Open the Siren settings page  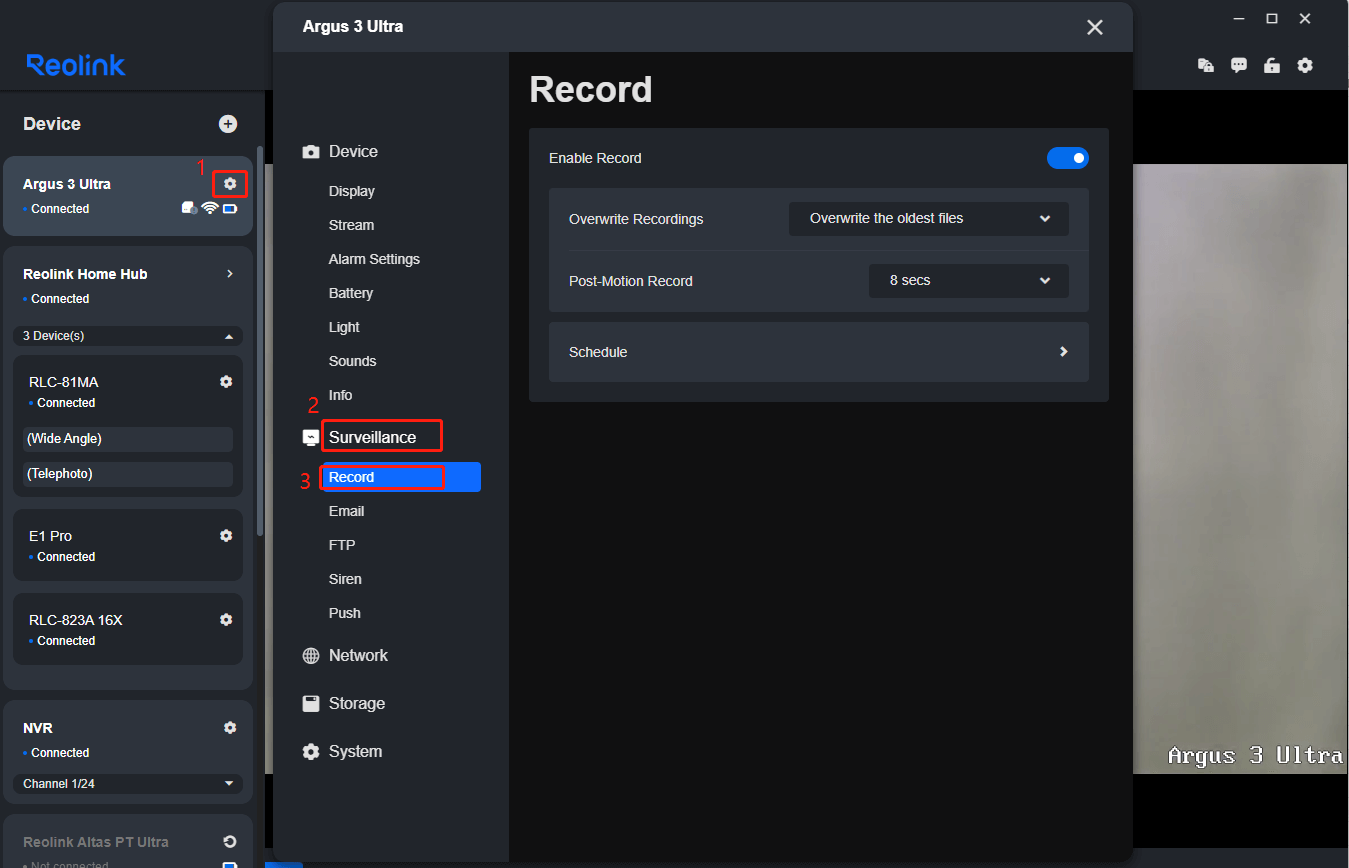345,579
